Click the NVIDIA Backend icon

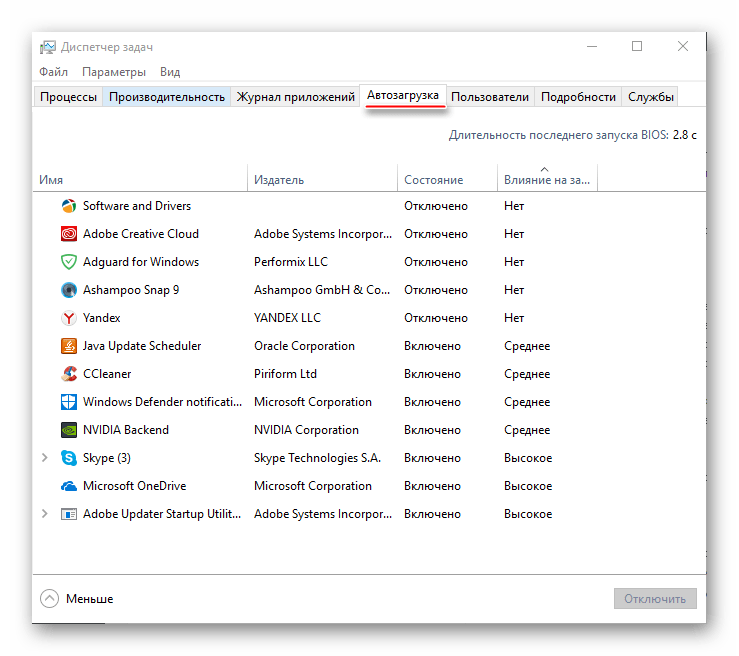69,430
